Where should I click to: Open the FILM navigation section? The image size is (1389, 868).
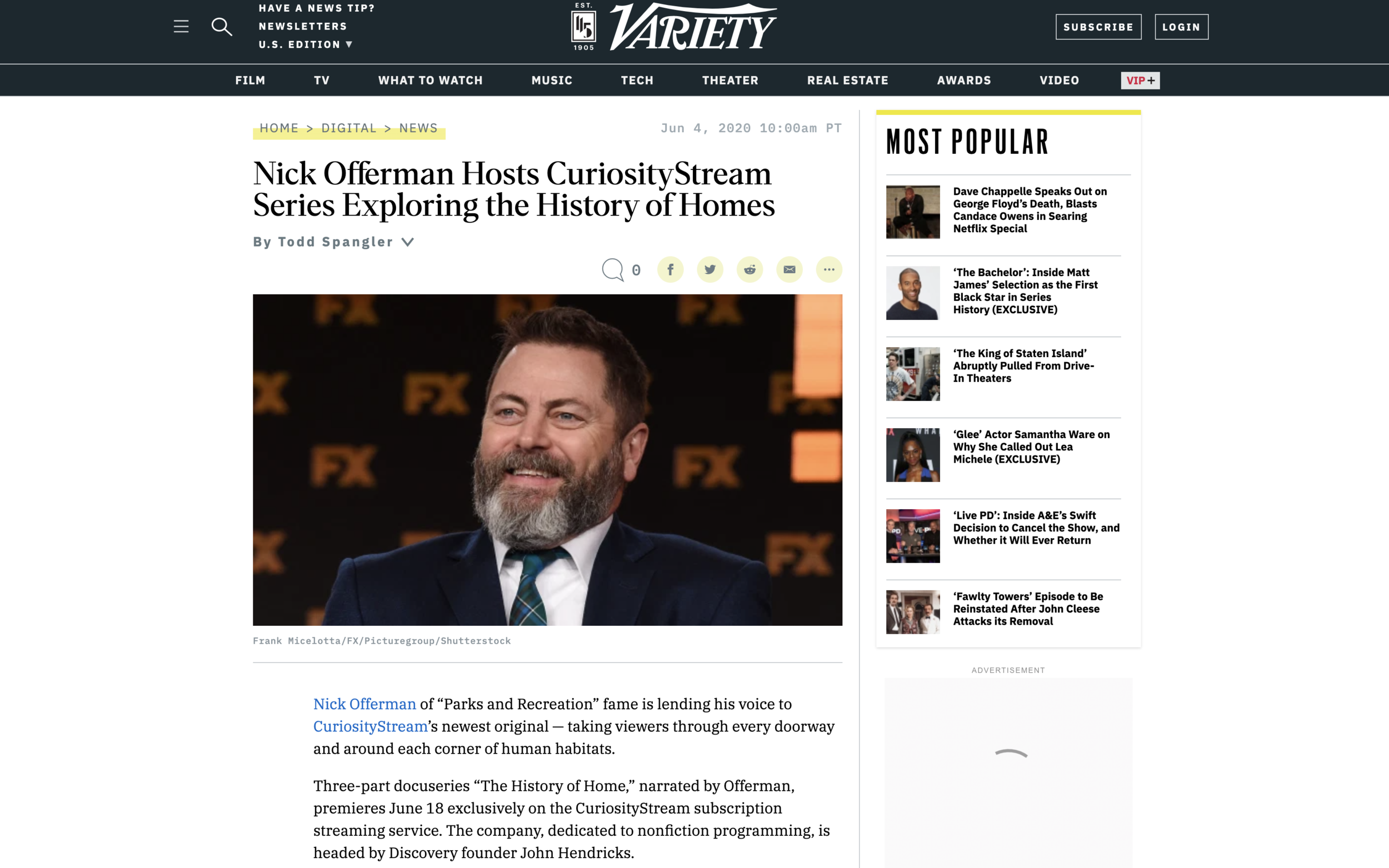click(251, 81)
